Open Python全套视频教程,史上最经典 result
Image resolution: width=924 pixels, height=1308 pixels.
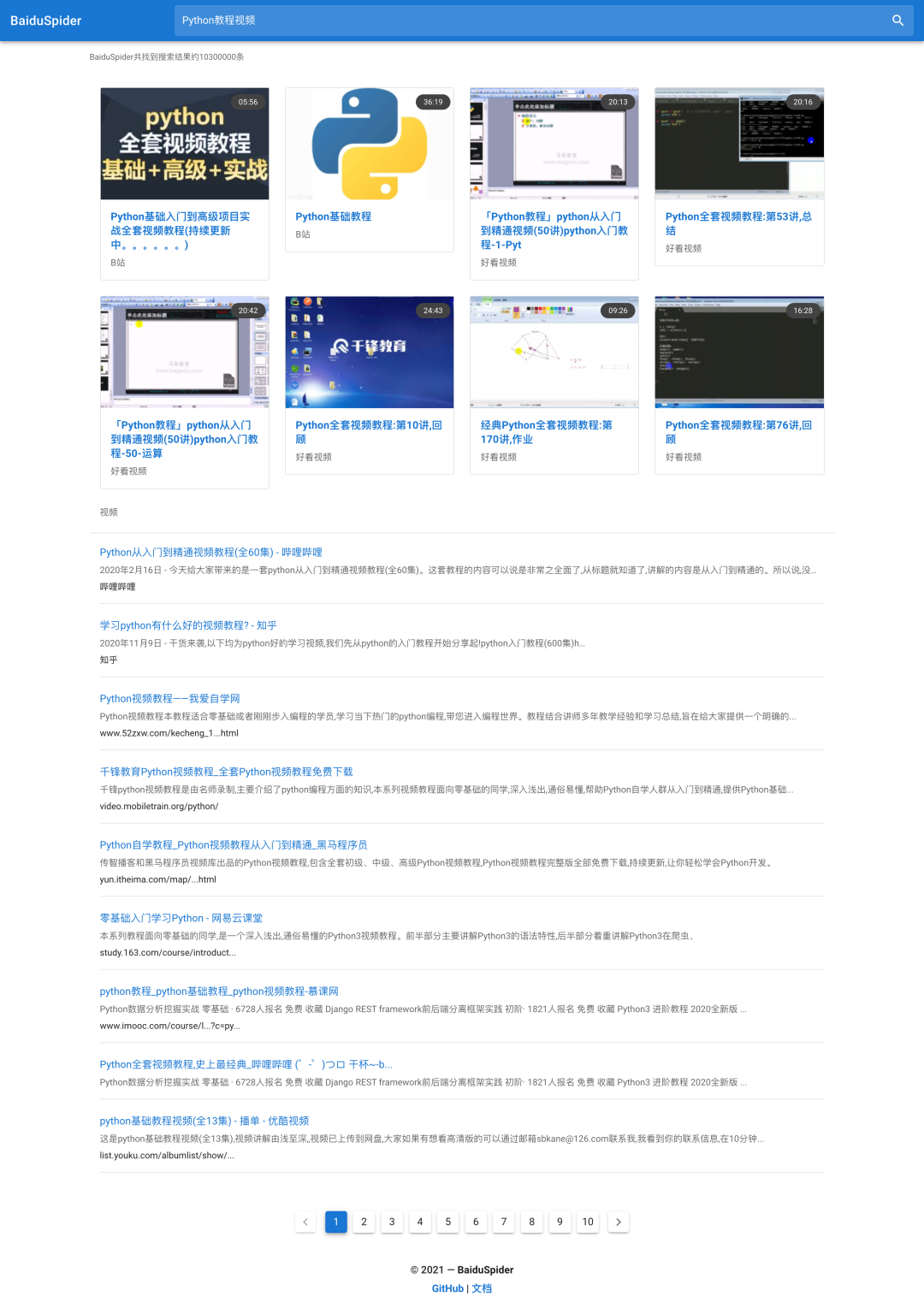coord(246,1064)
